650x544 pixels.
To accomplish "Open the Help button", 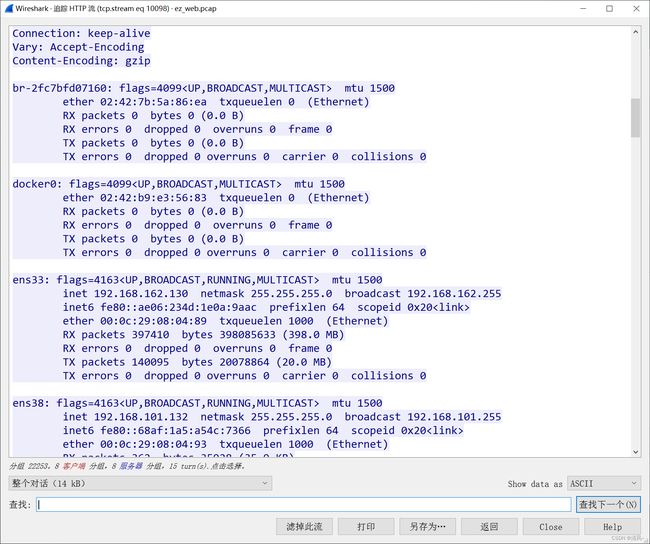I will tap(612, 527).
